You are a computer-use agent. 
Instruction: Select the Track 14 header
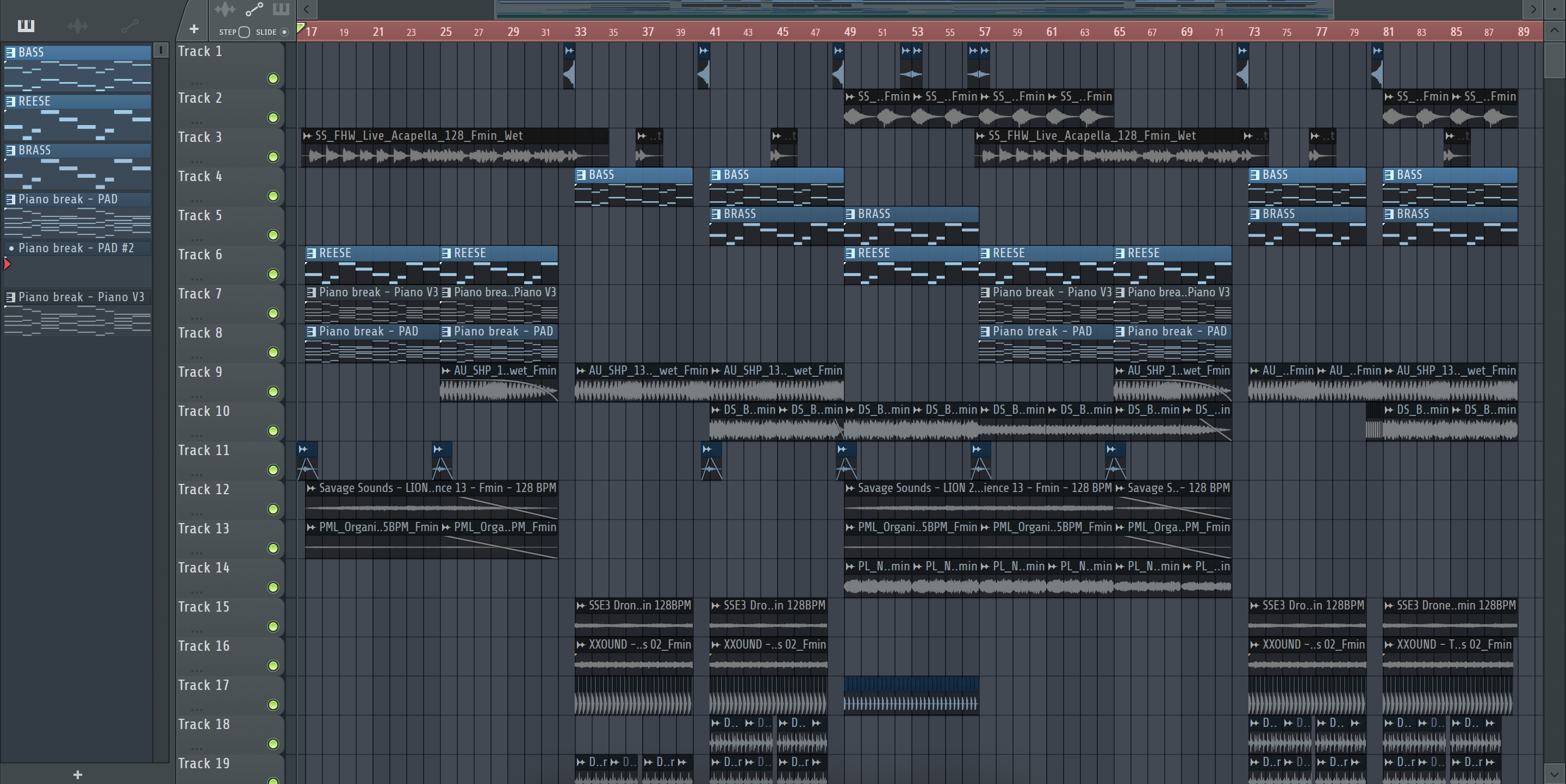click(230, 578)
